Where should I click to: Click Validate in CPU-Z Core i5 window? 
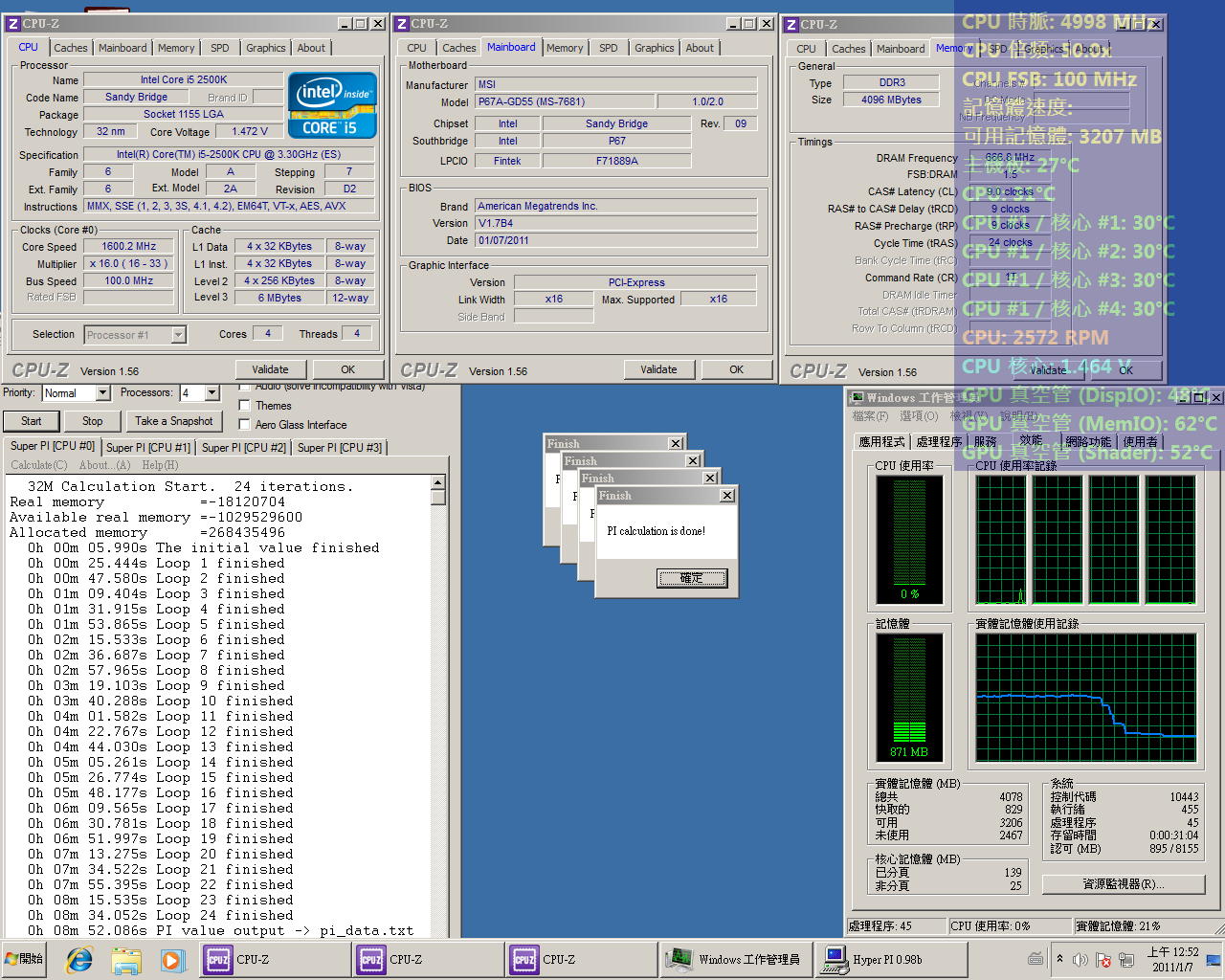click(270, 369)
